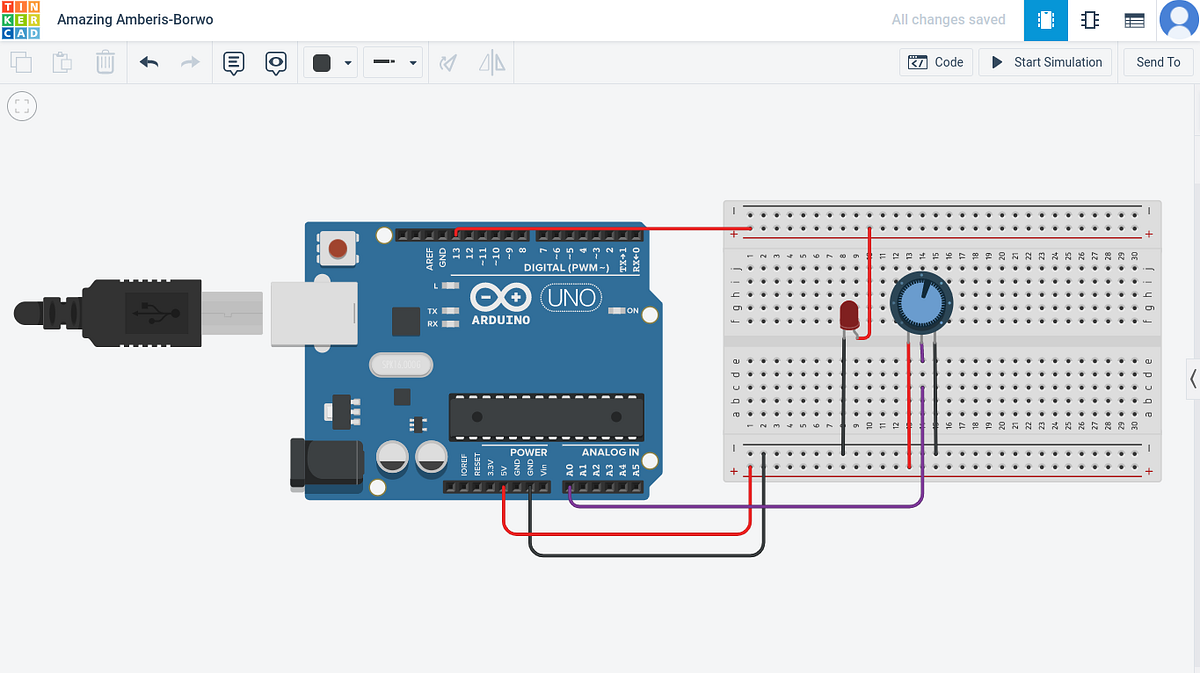Switch to schematic view

click(x=1089, y=20)
